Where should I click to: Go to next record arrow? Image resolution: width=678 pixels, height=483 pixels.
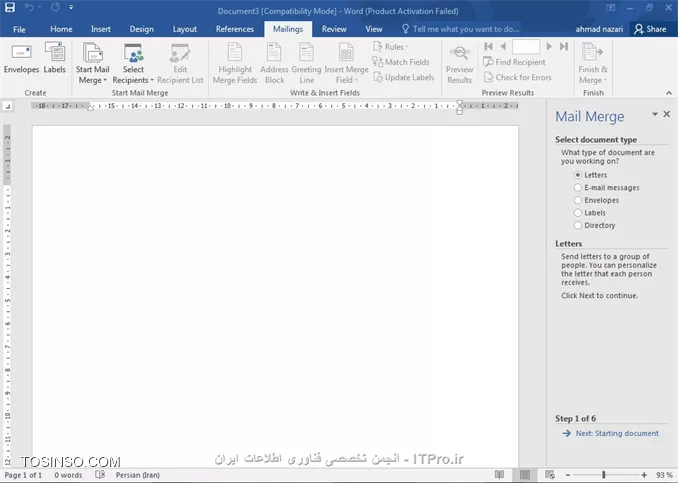pyautogui.click(x=549, y=46)
